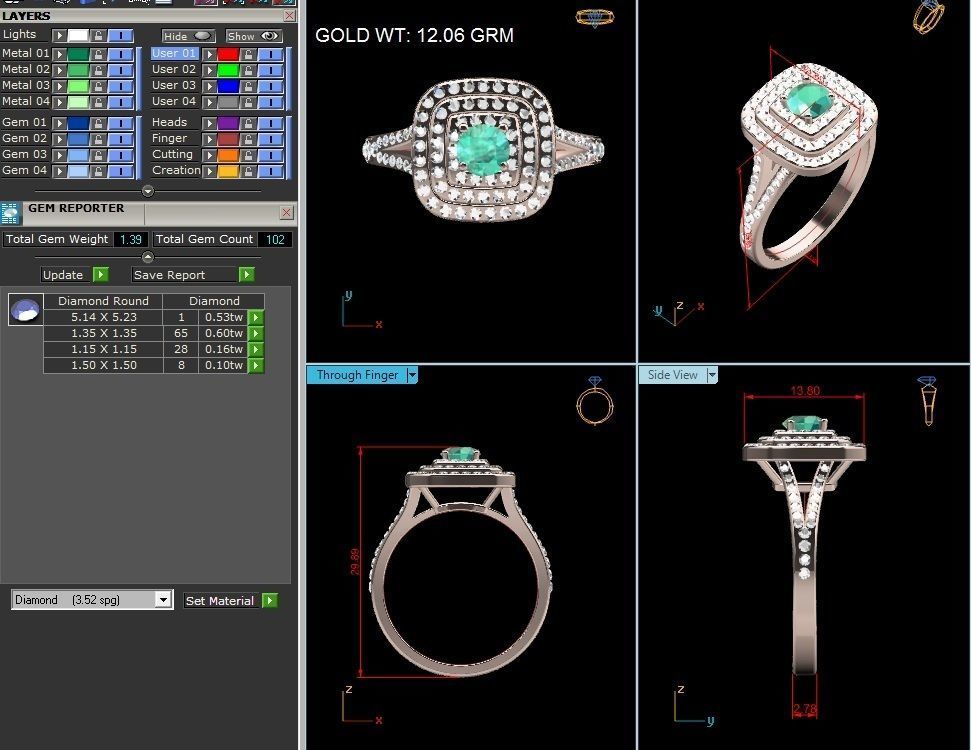Lock the Lights layer

98,35
